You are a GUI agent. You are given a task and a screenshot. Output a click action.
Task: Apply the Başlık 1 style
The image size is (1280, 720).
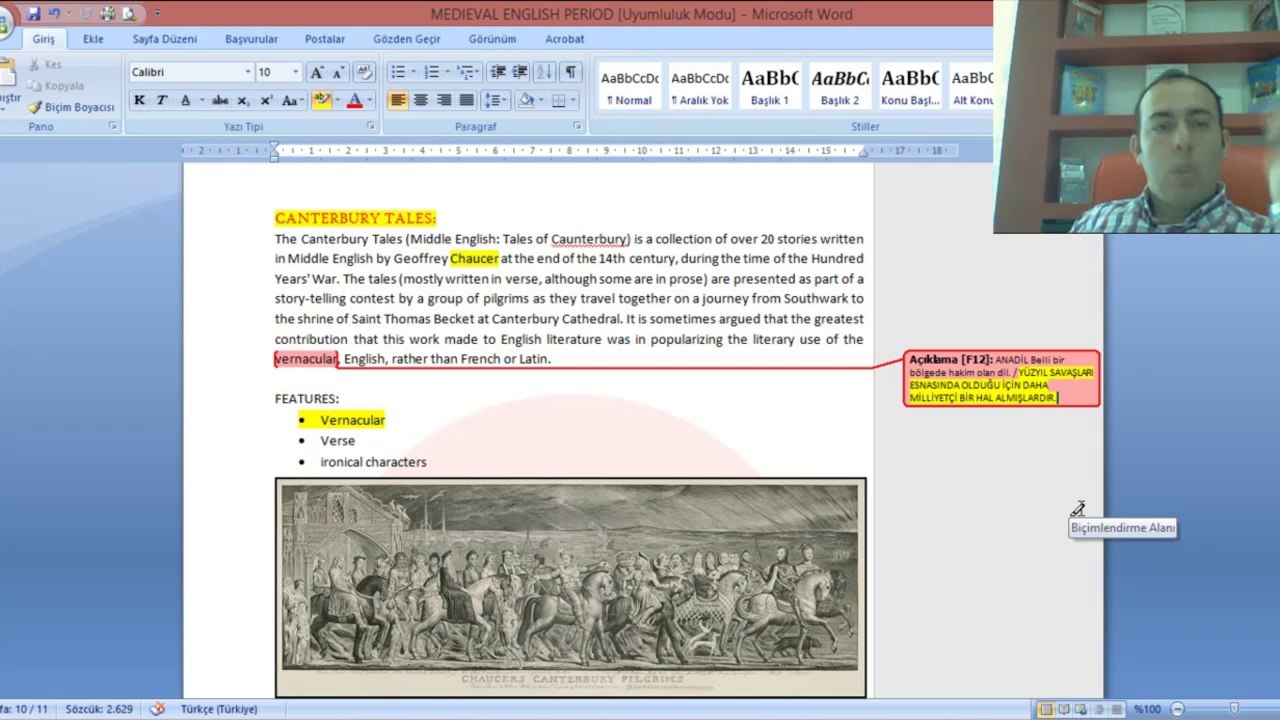pos(770,87)
